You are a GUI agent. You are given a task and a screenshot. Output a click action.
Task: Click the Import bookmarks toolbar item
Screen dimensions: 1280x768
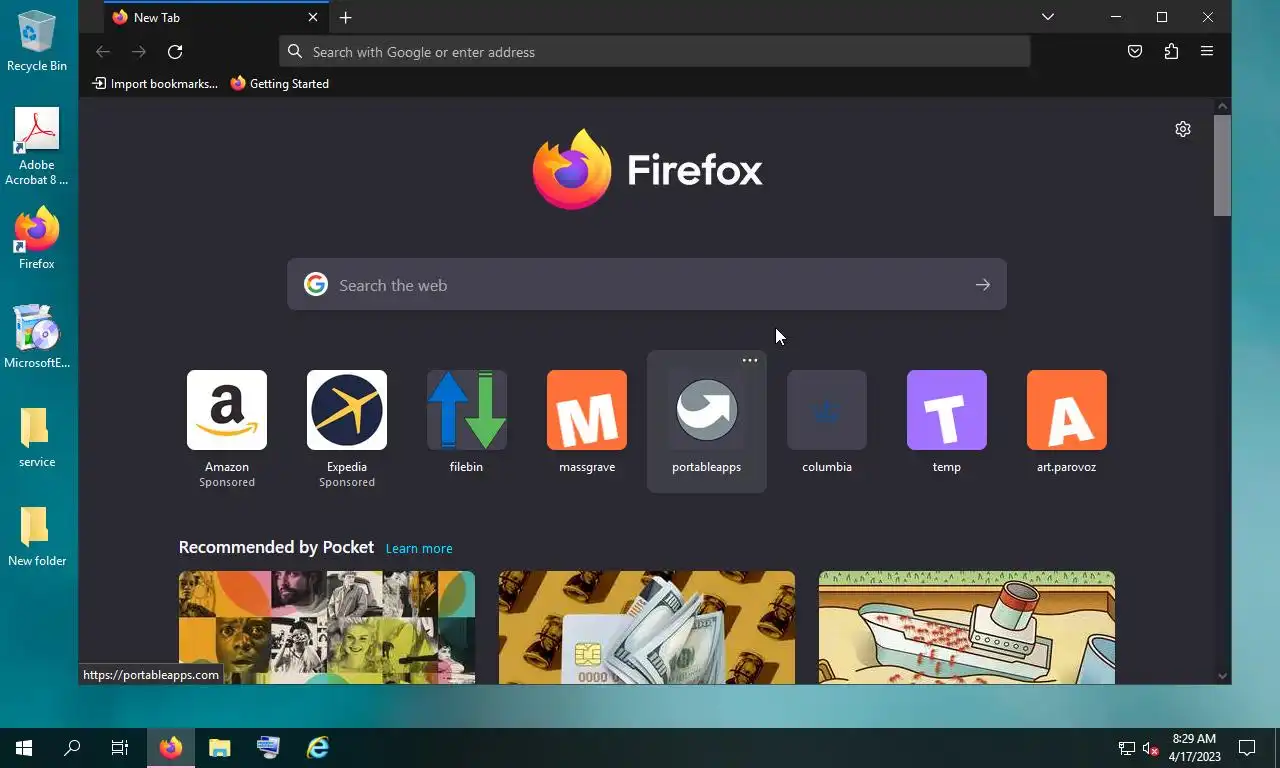[x=155, y=84]
